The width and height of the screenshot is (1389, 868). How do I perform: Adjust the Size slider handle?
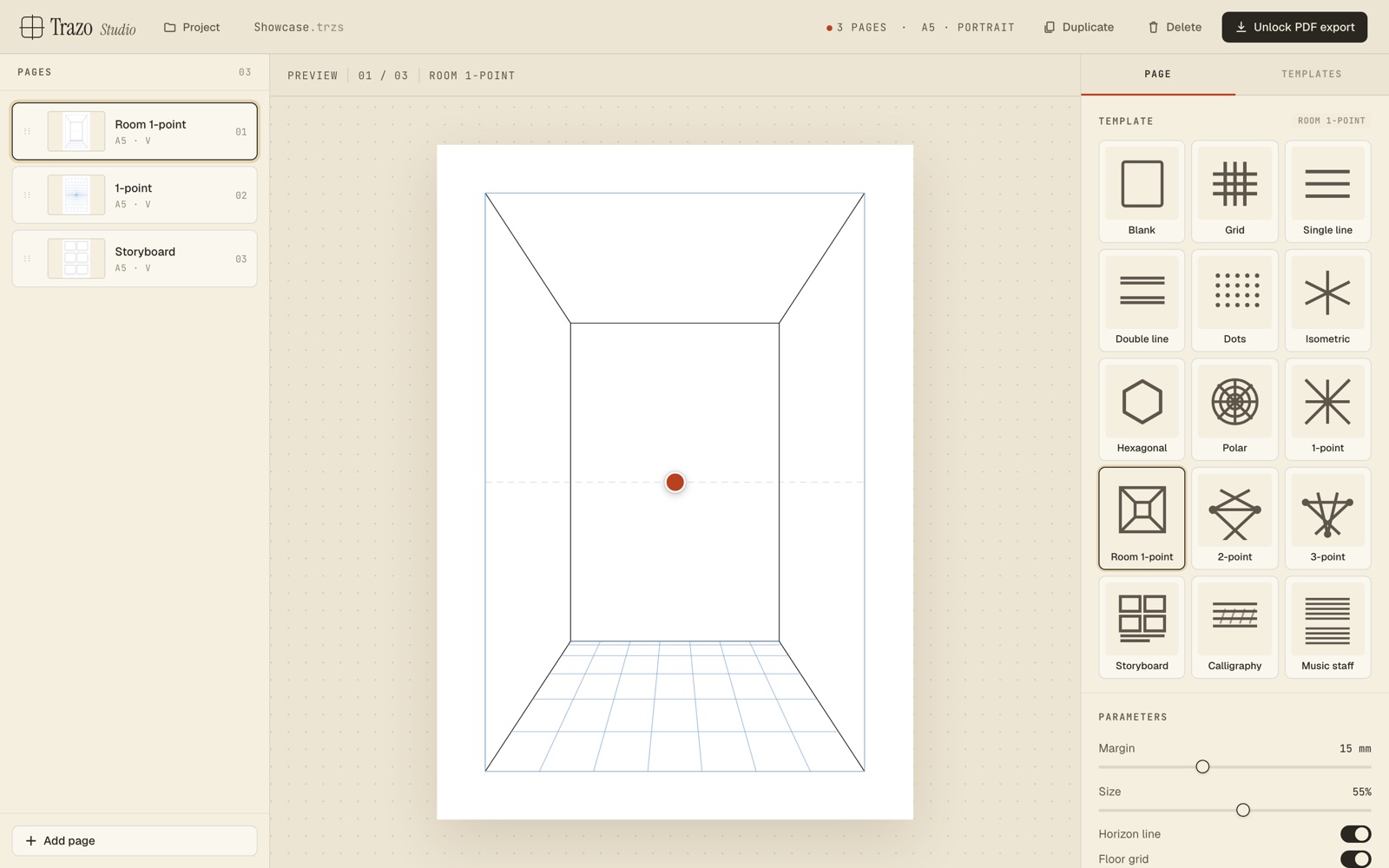pyautogui.click(x=1243, y=810)
